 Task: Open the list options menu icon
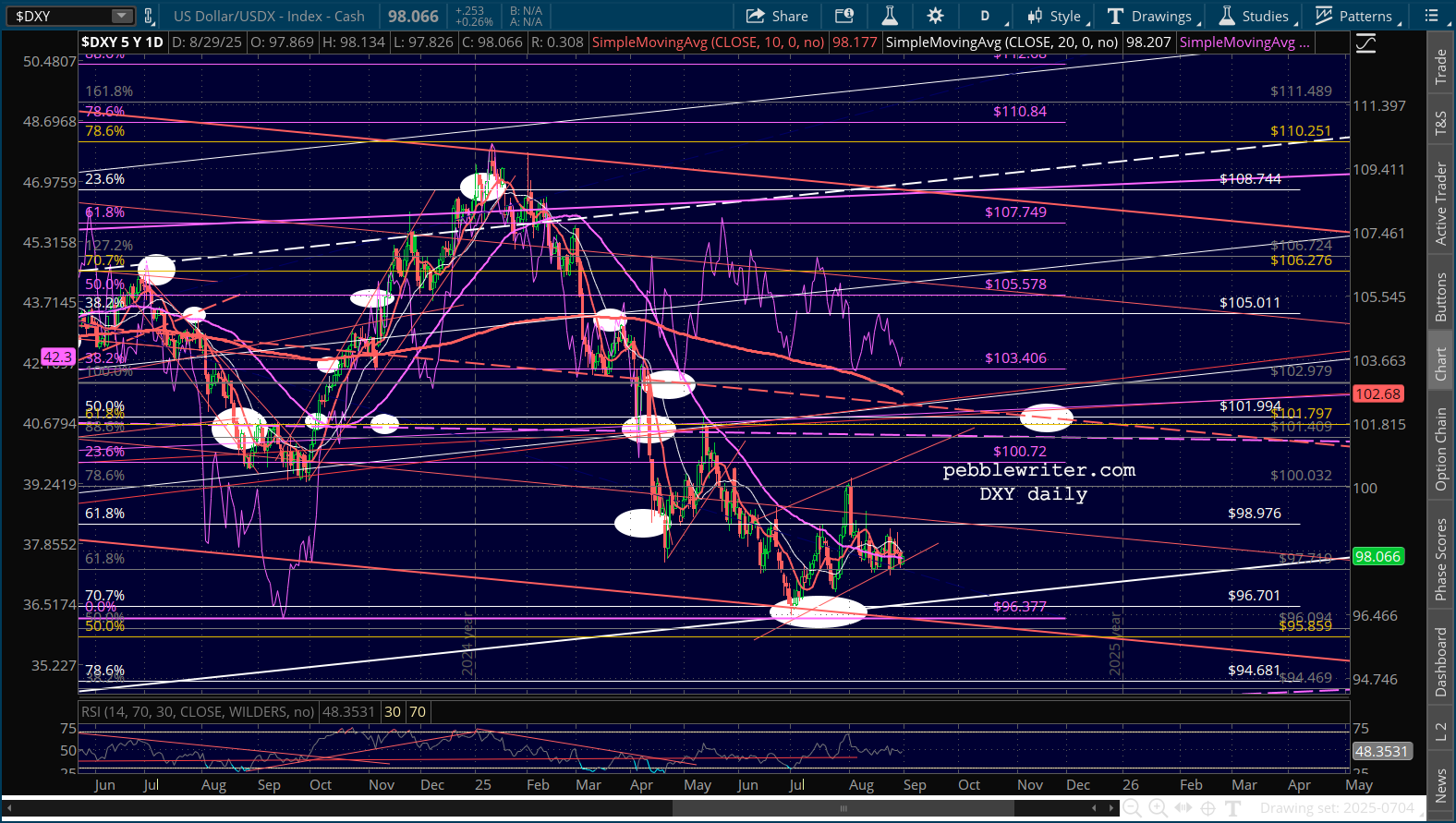click(x=1431, y=16)
